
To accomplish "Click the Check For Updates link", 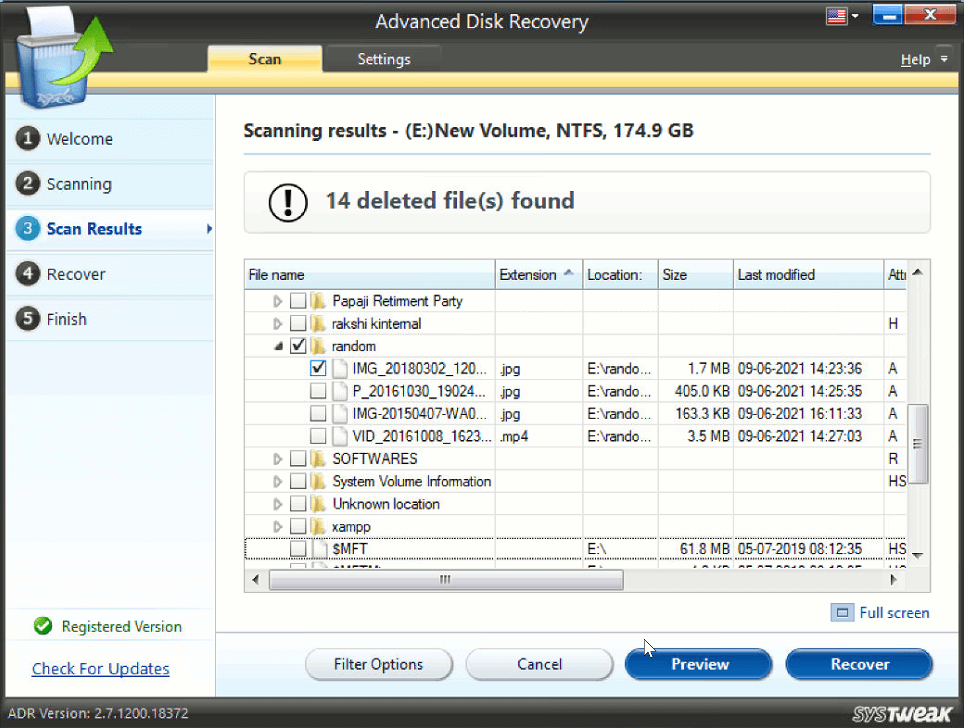I will (x=99, y=668).
